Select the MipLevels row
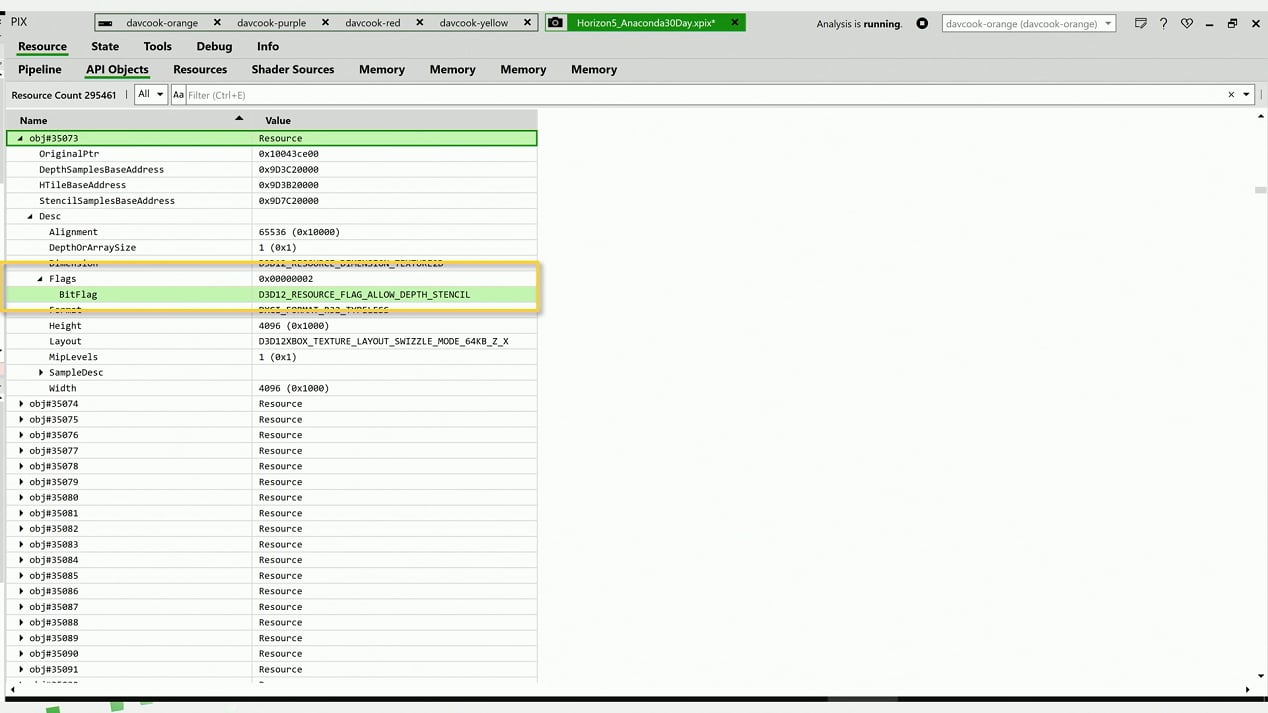This screenshot has height=713, width=1268. tap(272, 357)
